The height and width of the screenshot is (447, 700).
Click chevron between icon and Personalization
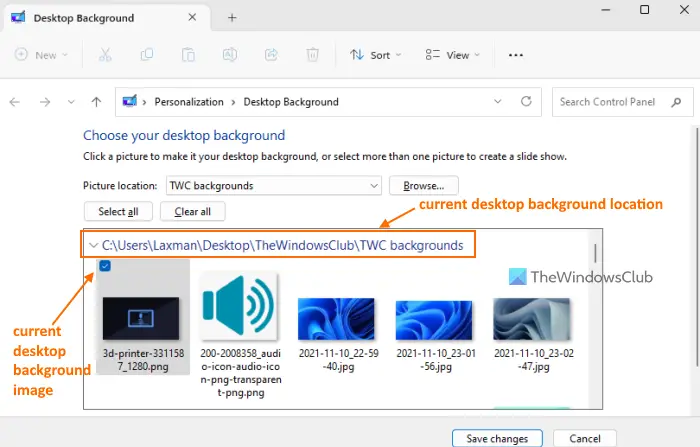[144, 102]
